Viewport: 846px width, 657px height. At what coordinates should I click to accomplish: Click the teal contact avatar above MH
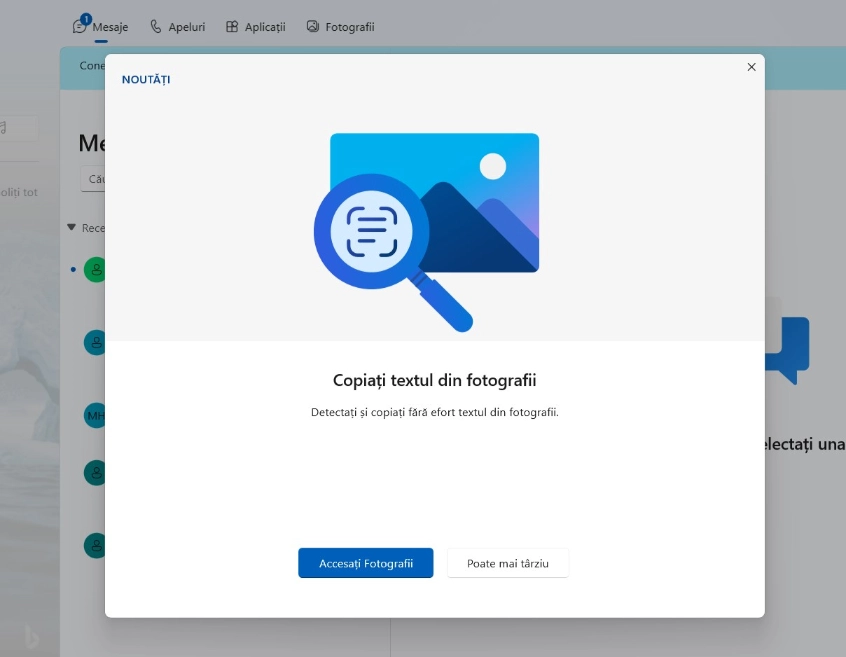95,342
